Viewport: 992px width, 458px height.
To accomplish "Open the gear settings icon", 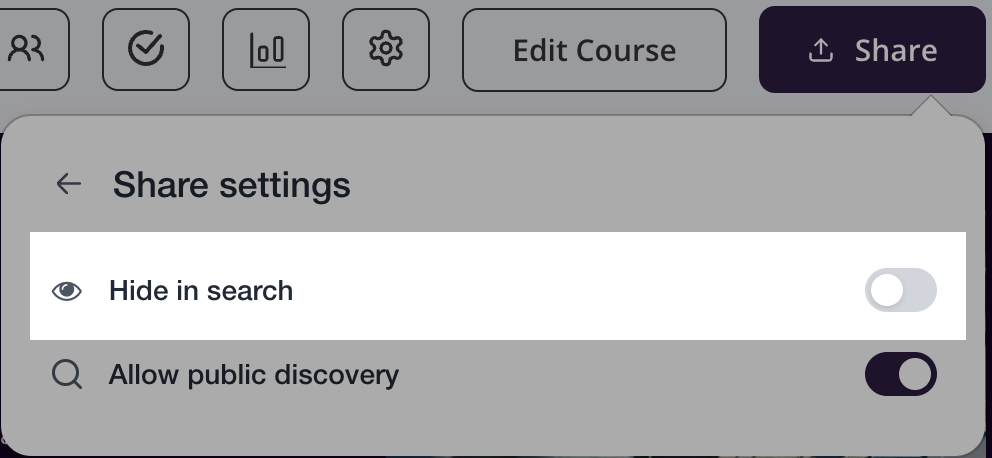I will click(386, 49).
